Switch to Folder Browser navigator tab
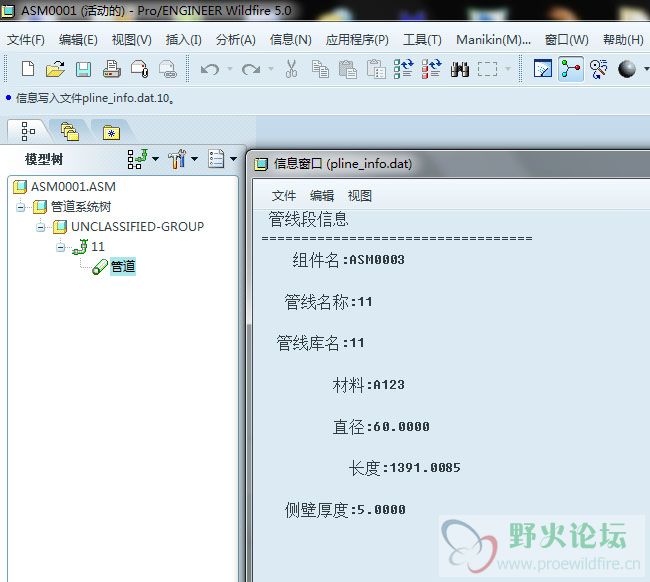Screen dimensions: 650x582 click(x=70, y=131)
